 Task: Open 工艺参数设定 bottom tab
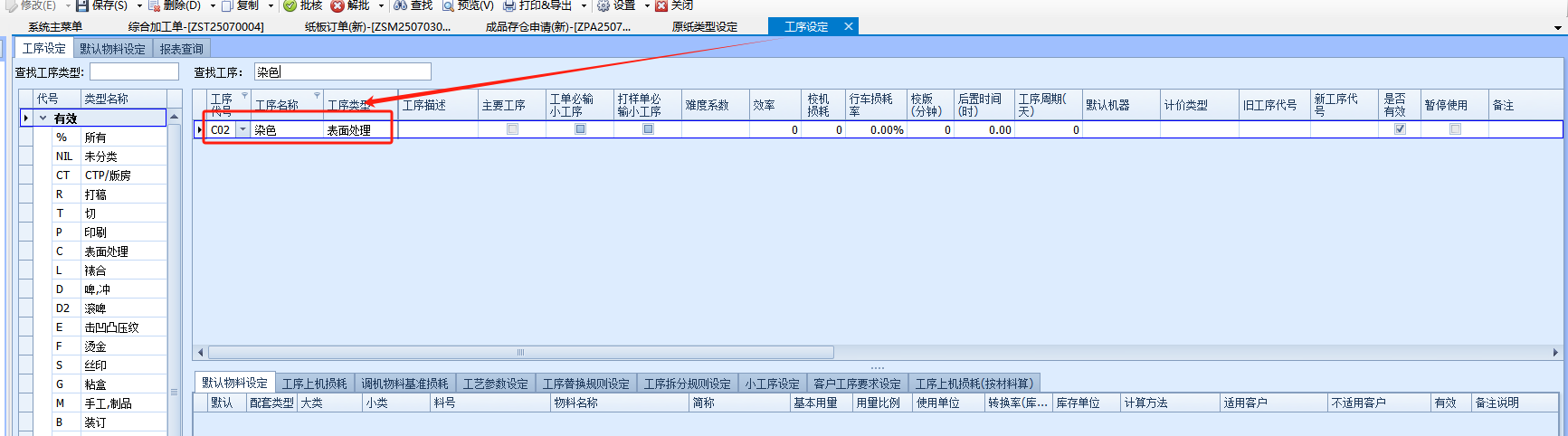click(496, 384)
